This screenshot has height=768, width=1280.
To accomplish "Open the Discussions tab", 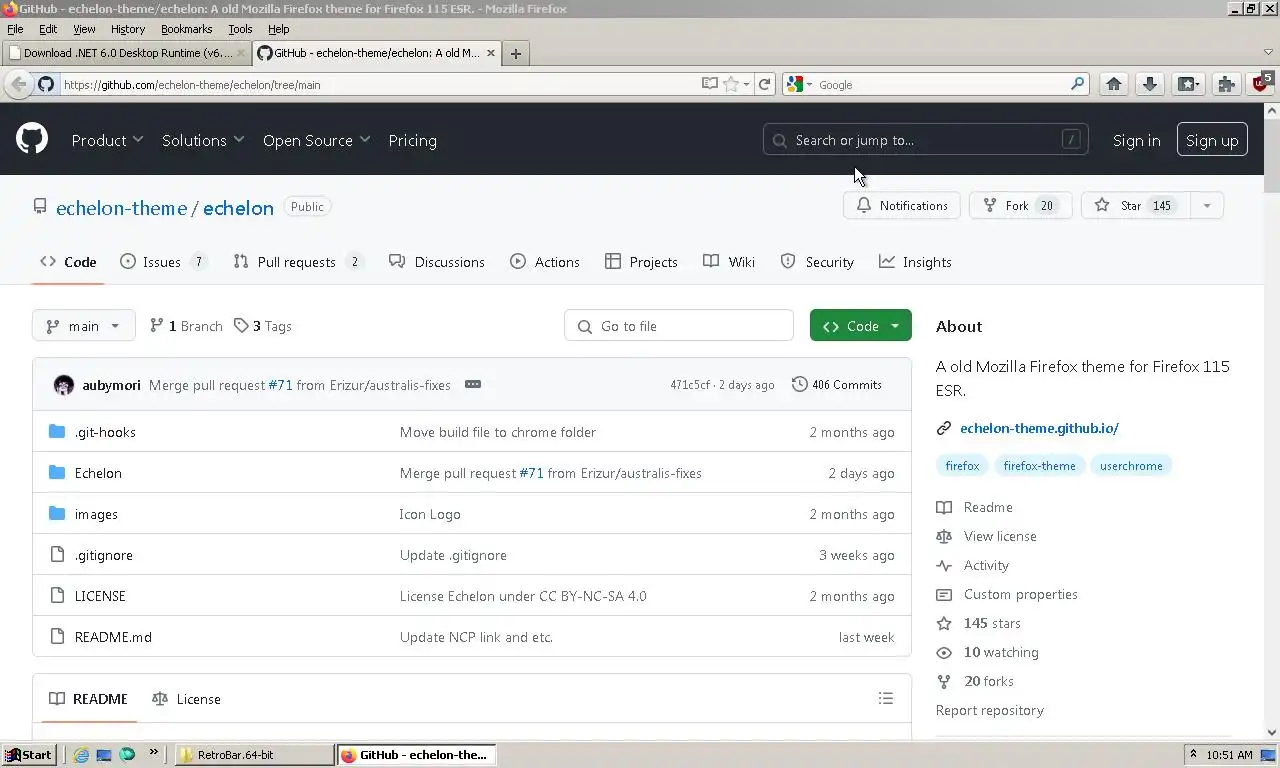I will click(437, 262).
